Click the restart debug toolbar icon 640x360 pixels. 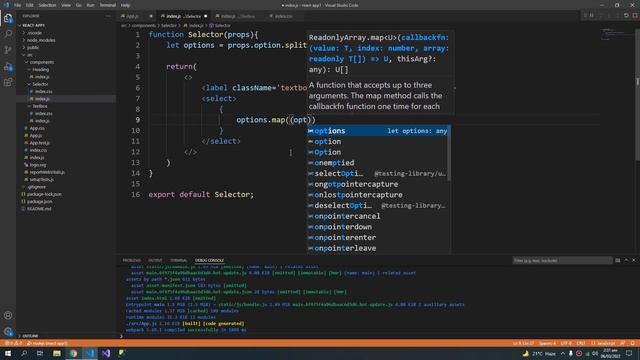(x=626, y=16)
